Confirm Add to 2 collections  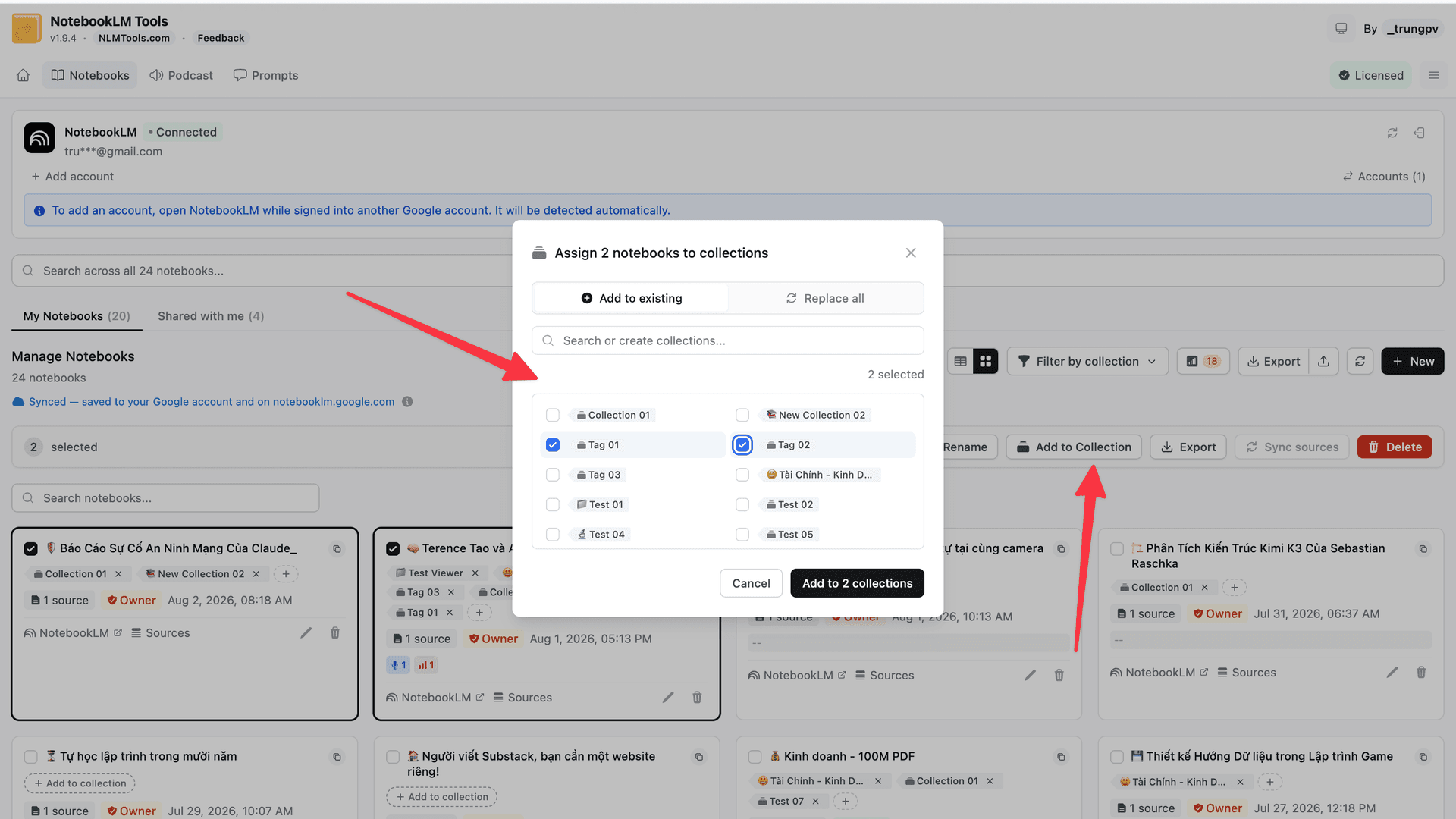click(x=857, y=583)
